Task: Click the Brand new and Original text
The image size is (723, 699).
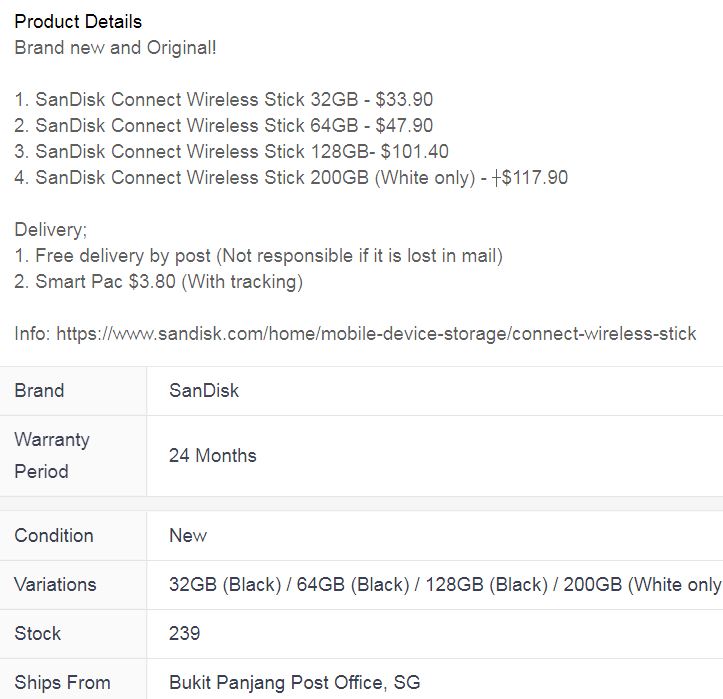Action: tap(115, 47)
